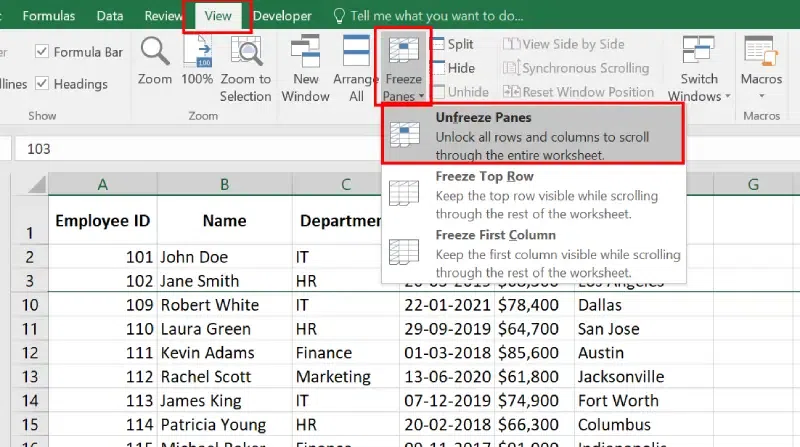Click Reset Window Position
Viewport: 800px width, 447px height.
click(578, 92)
